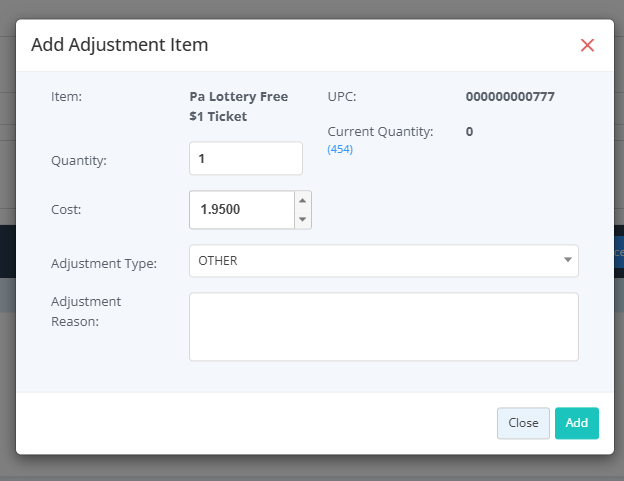
Task: Select the UPC value 000000000777
Action: click(510, 97)
